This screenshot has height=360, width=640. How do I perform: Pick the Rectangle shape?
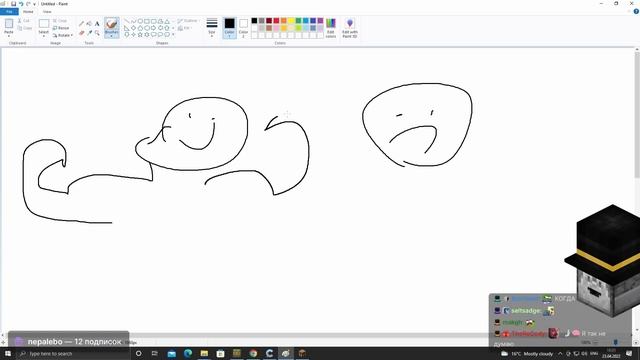(147, 21)
